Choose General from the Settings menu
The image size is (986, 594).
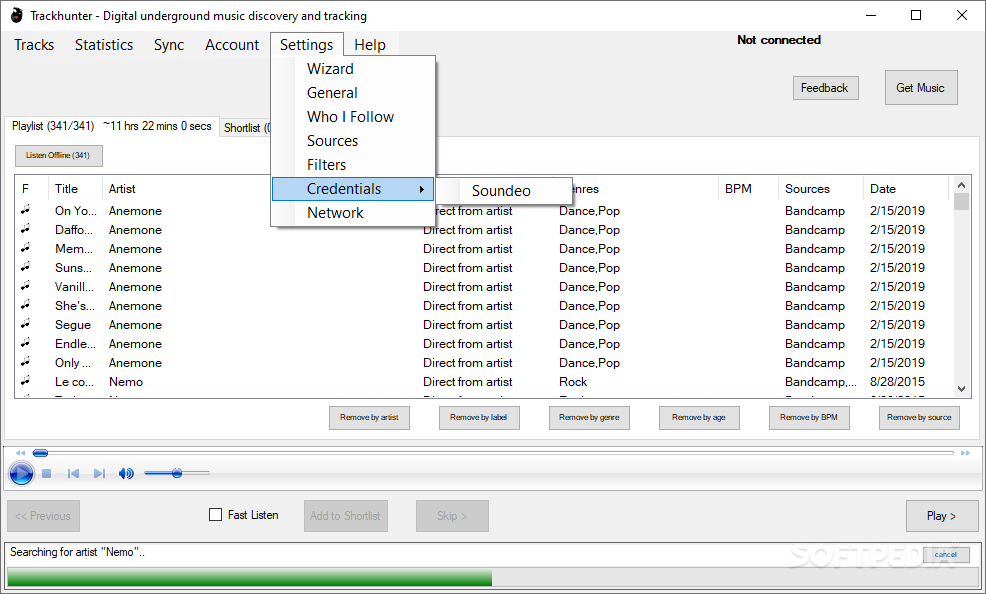point(353,92)
